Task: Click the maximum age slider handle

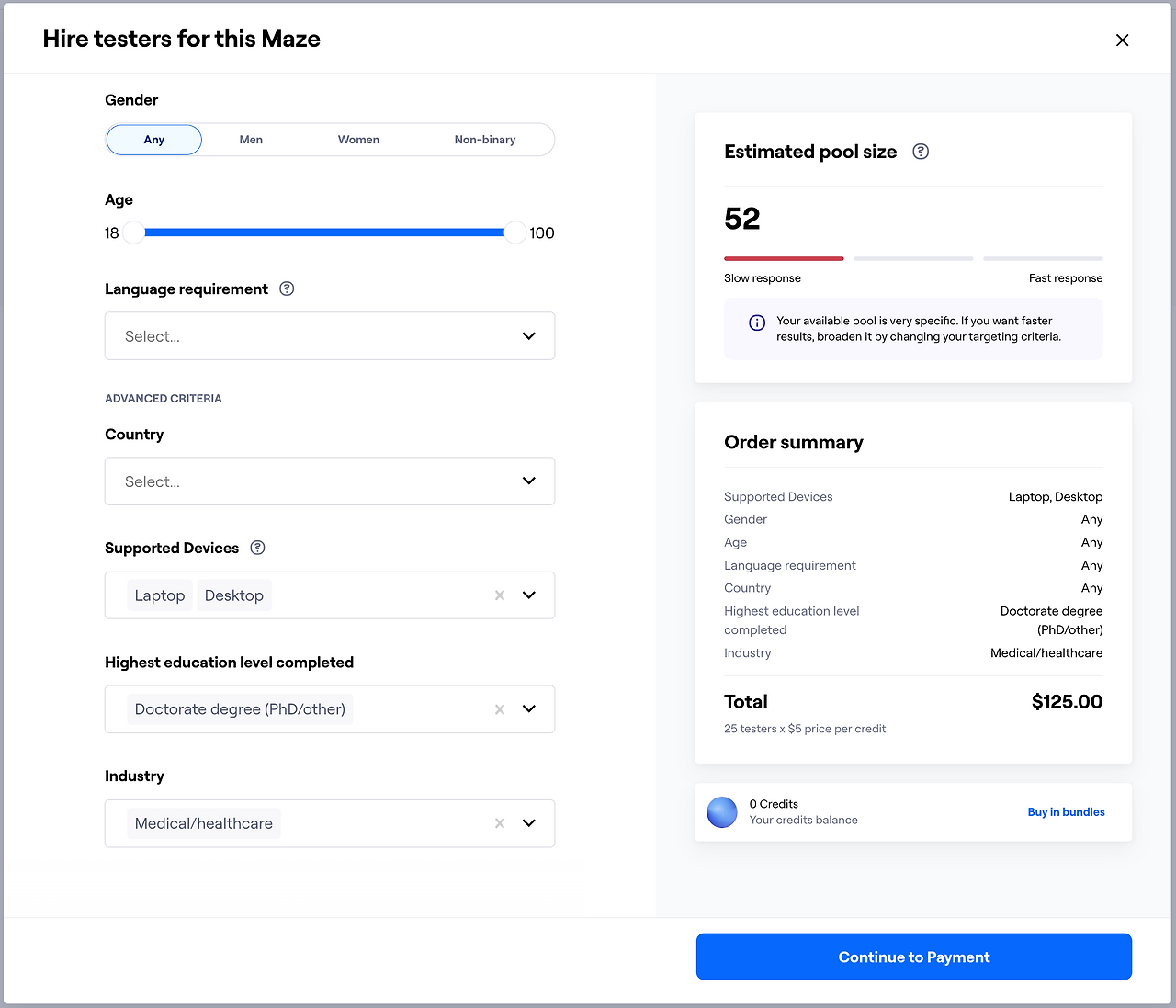Action: click(515, 232)
